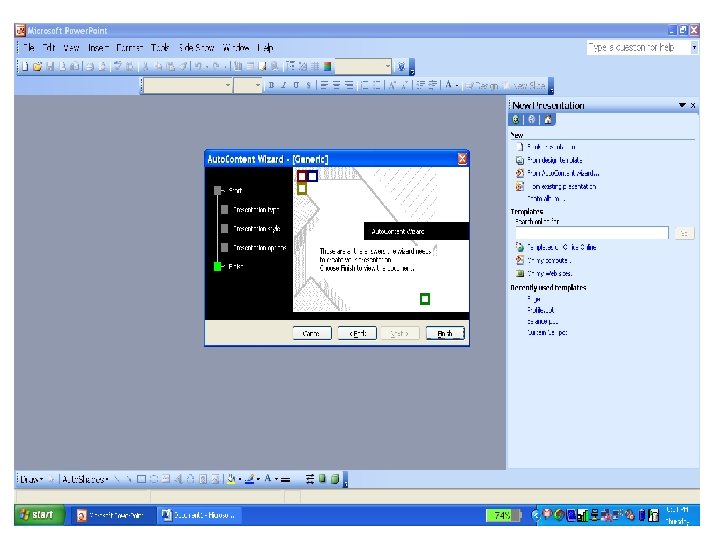Click the Align Right icon
This screenshot has height=540, width=720.
[349, 85]
